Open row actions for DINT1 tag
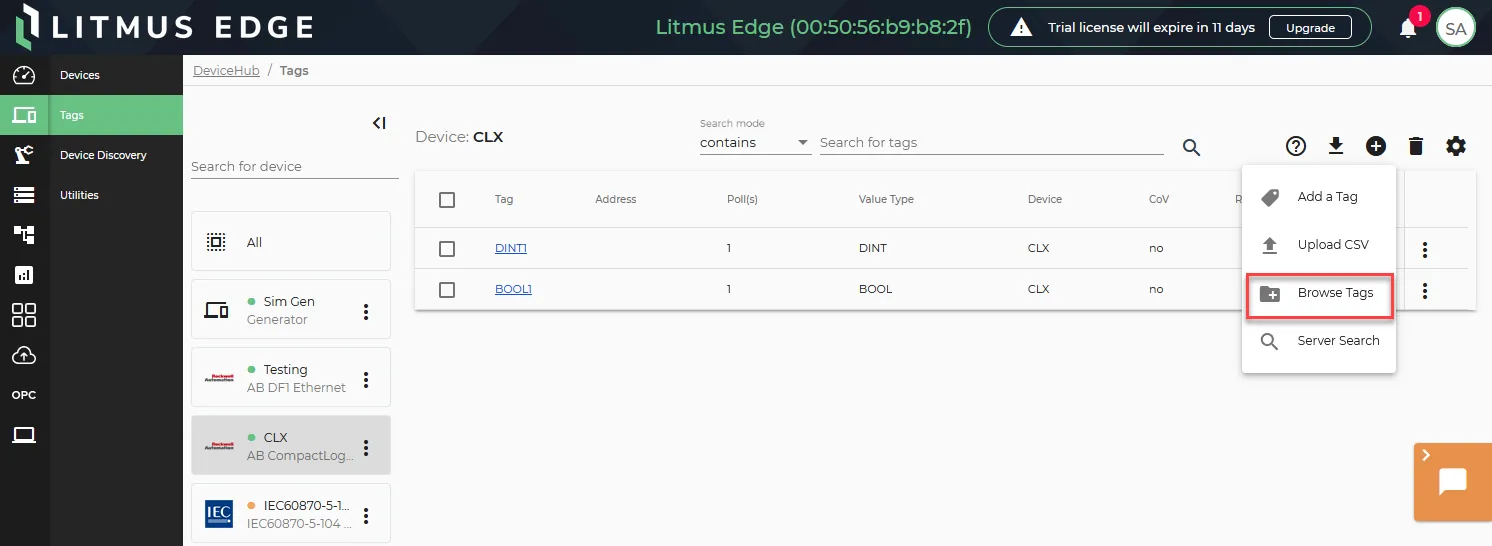 [x=1425, y=250]
